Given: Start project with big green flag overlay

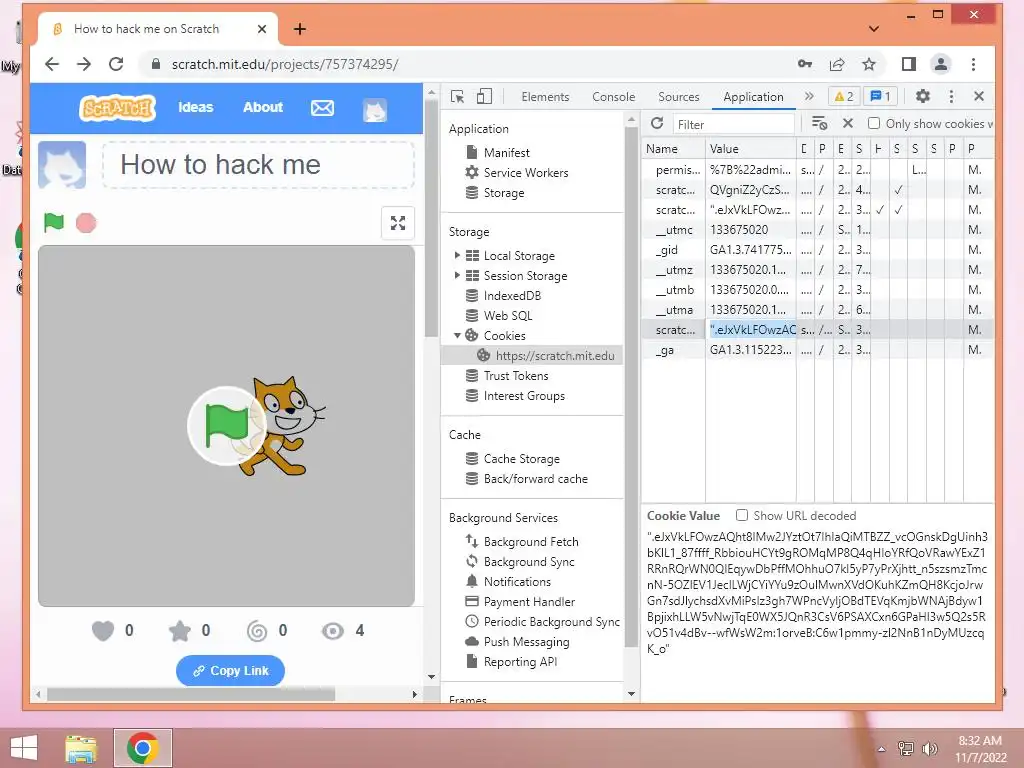Looking at the screenshot, I should (227, 425).
